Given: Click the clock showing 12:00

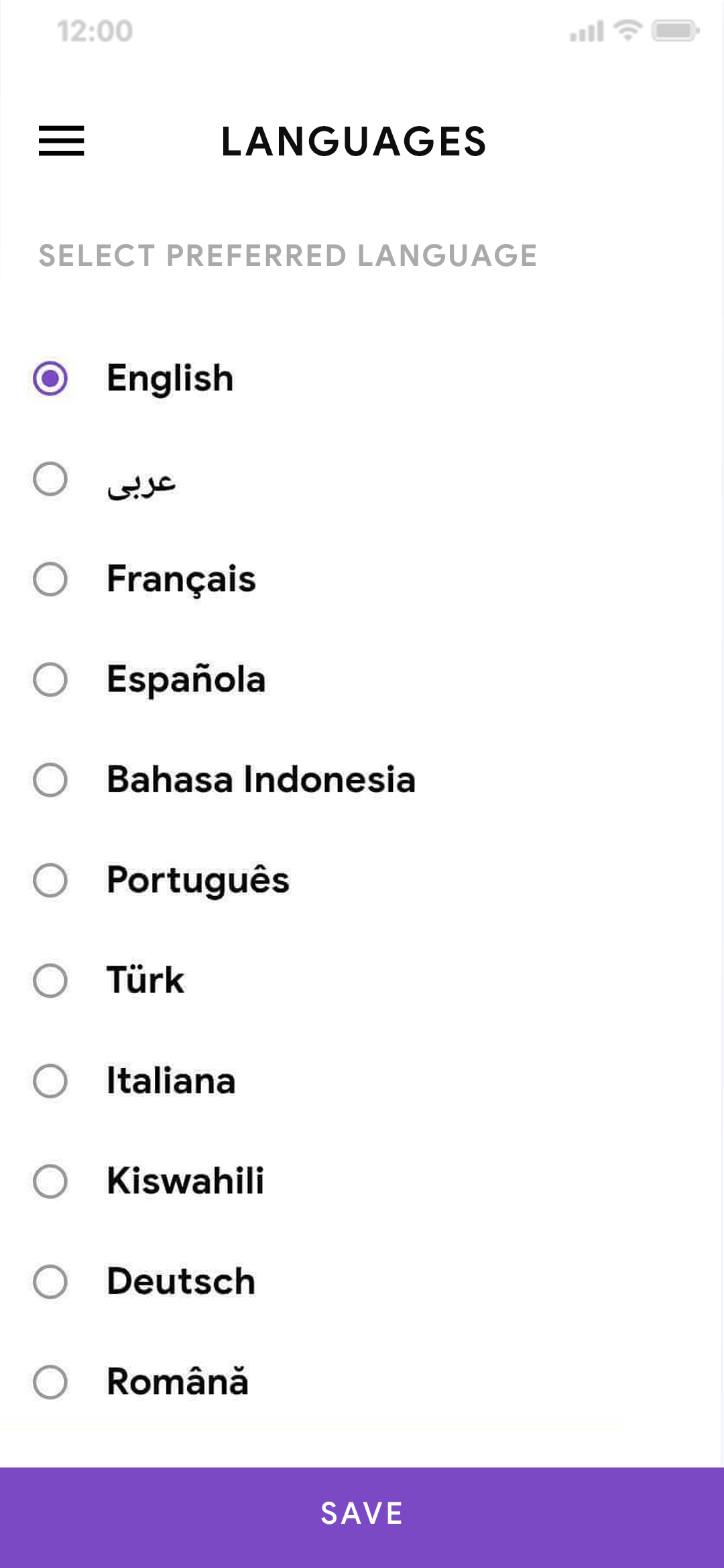Looking at the screenshot, I should [x=94, y=30].
